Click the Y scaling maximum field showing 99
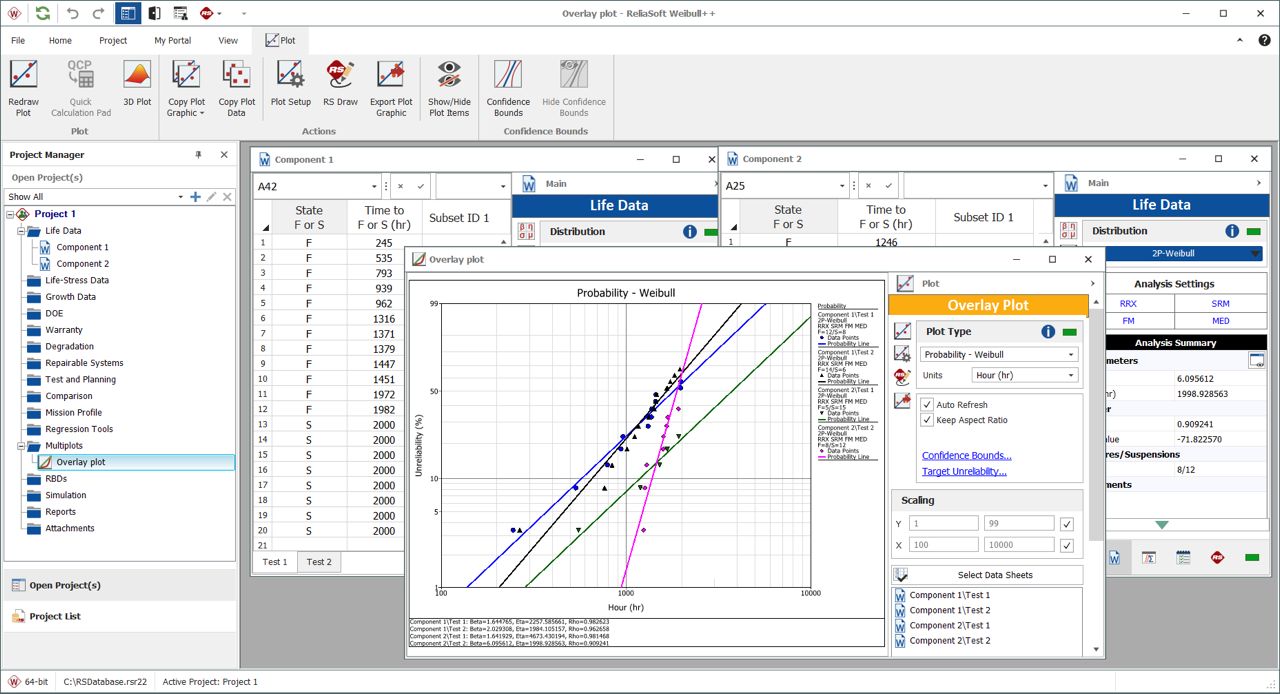This screenshot has width=1280, height=694. 1019,523
